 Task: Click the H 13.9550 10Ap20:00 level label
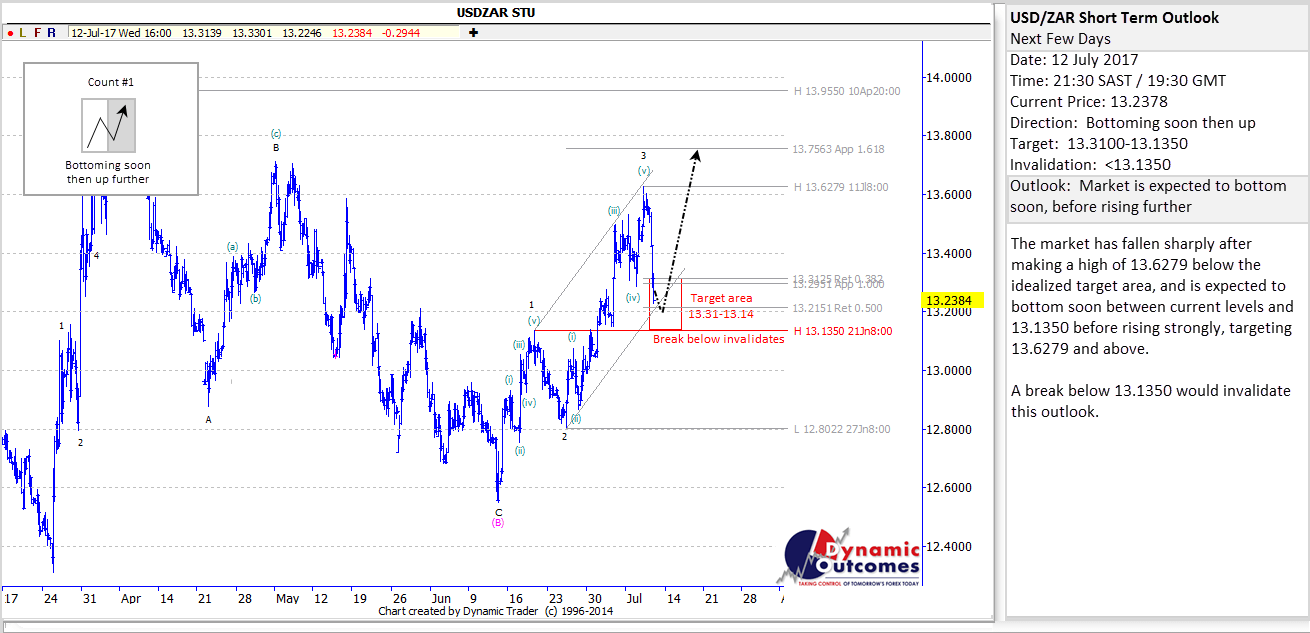[x=847, y=90]
